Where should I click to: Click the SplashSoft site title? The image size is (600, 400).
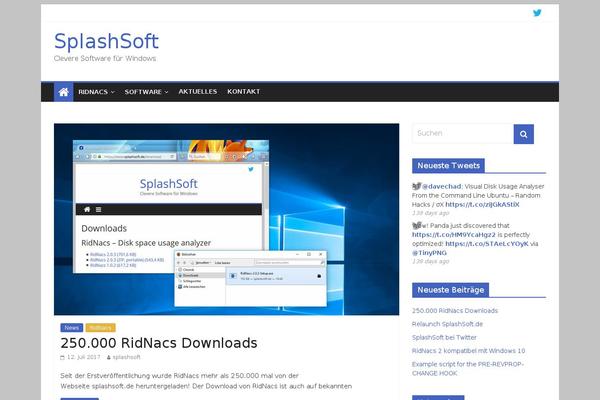[x=106, y=41]
